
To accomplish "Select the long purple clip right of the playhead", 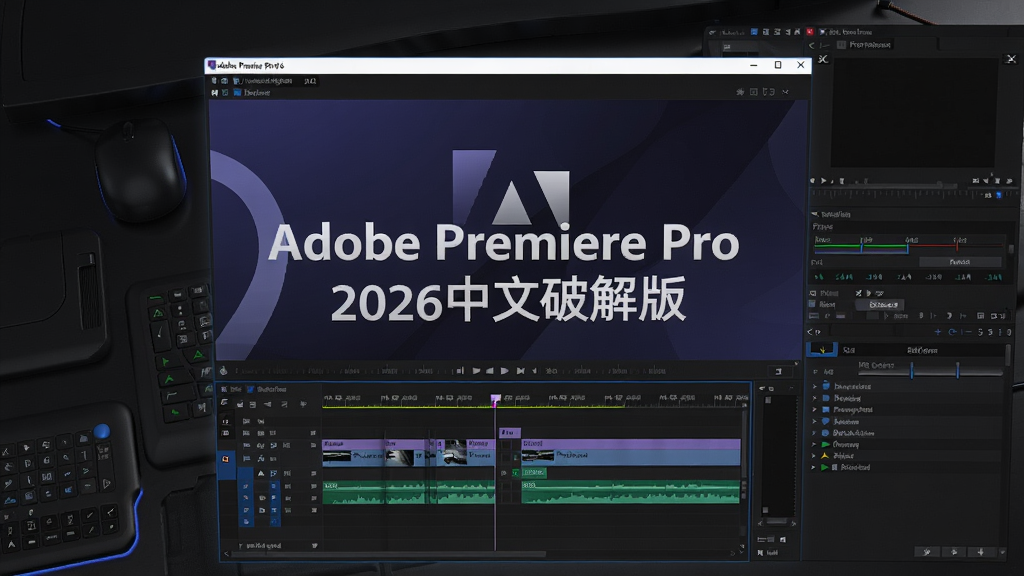I will [631, 443].
